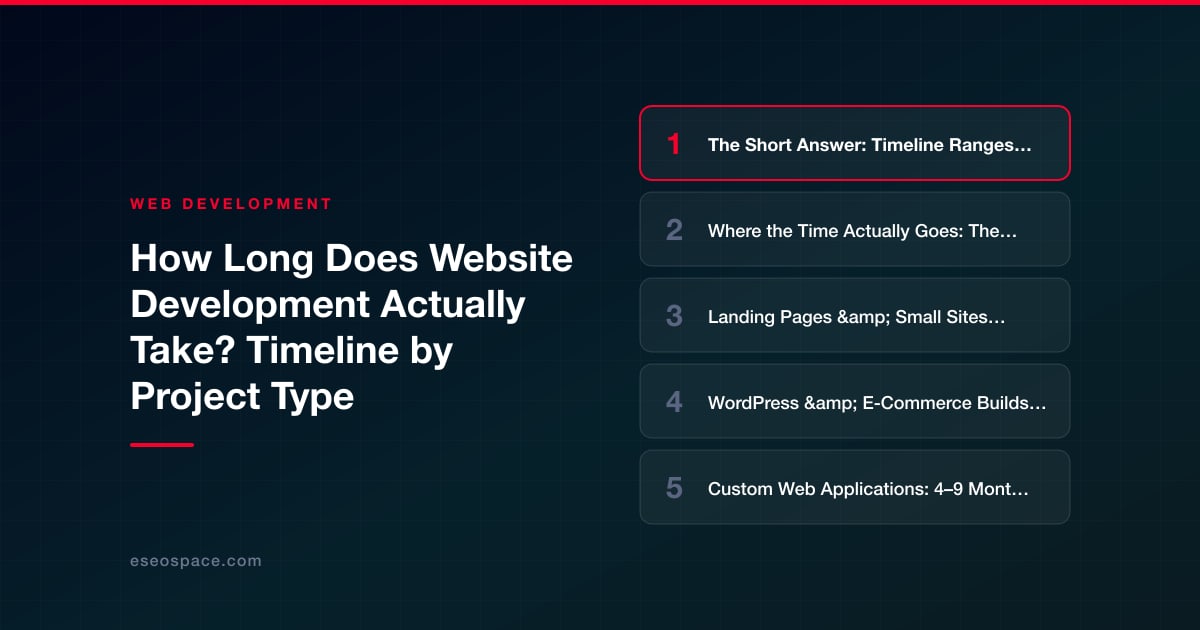Visit the eseospace.com link
The image size is (1200, 630).
click(x=196, y=561)
